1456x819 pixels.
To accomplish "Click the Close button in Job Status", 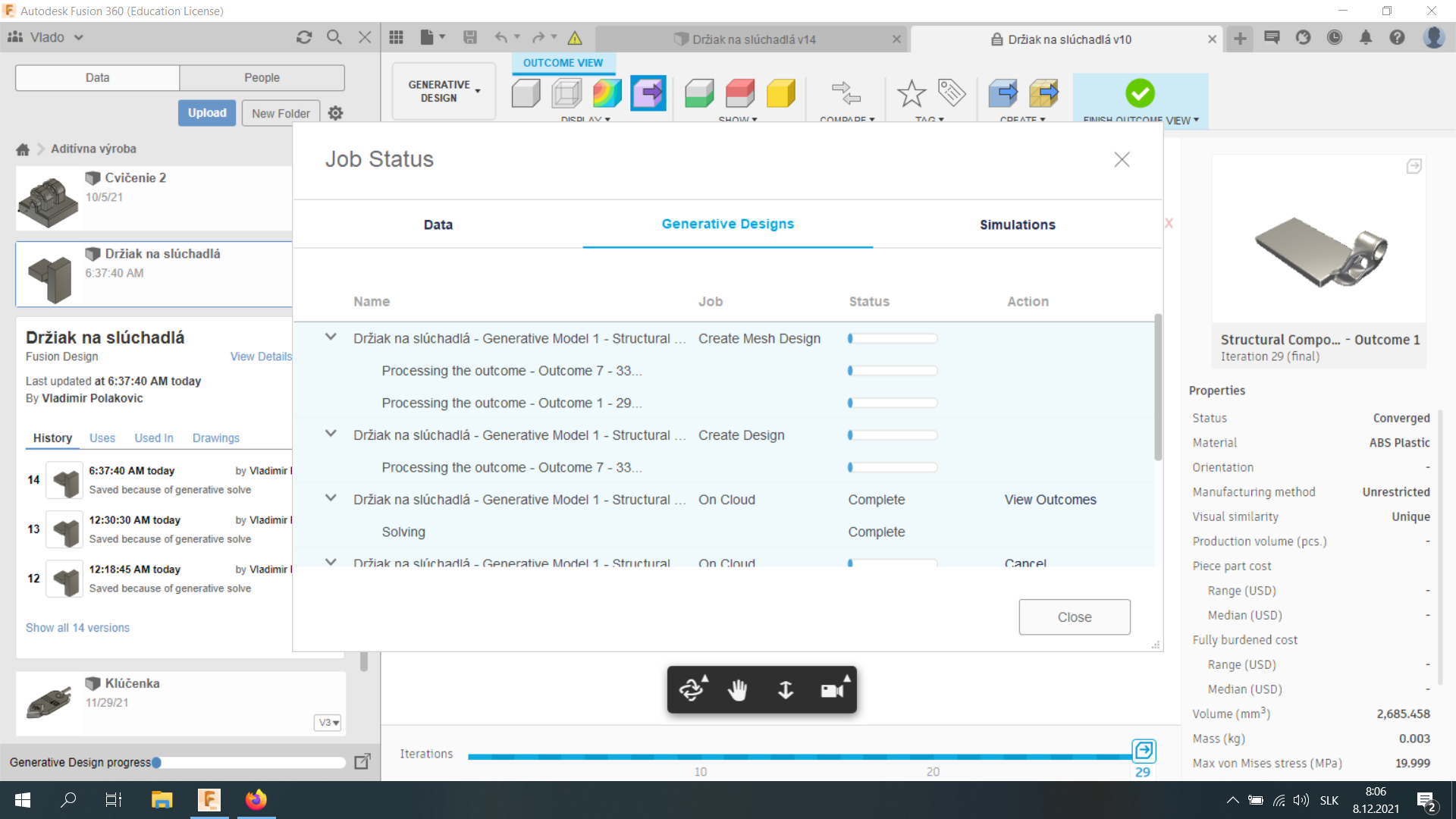I will pos(1074,617).
